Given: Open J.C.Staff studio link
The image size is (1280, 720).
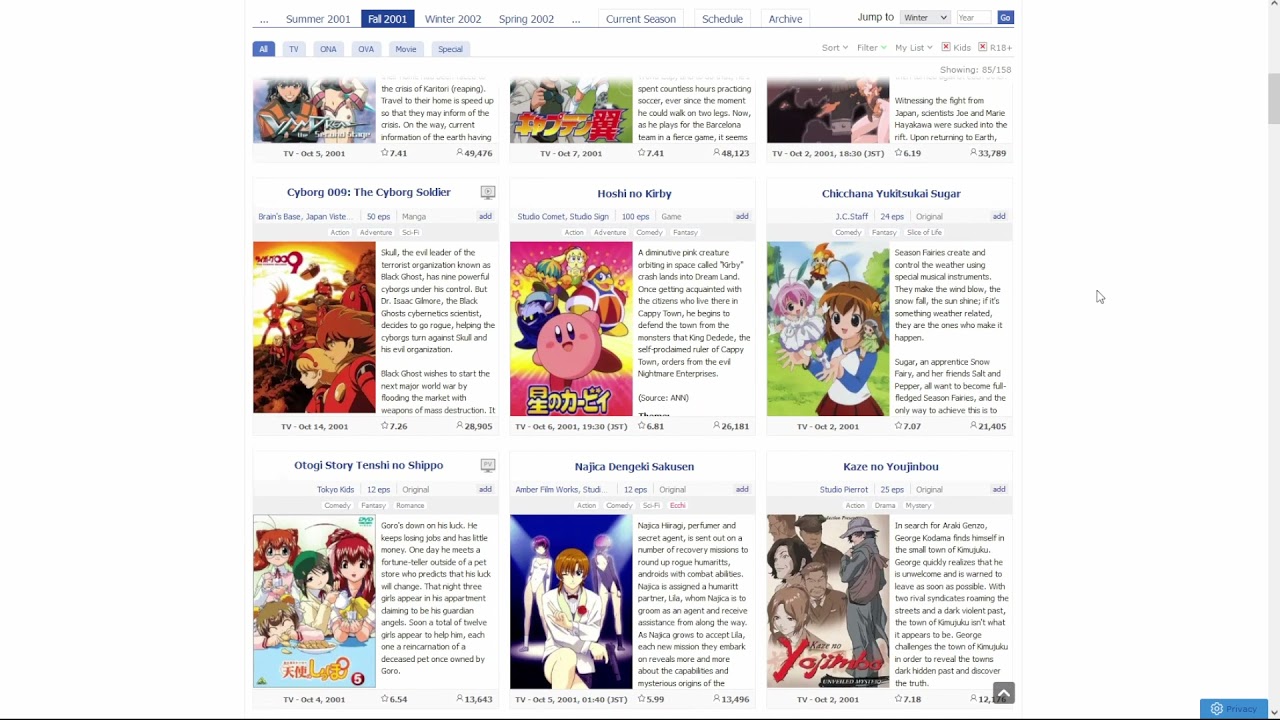Looking at the screenshot, I should [x=852, y=216].
